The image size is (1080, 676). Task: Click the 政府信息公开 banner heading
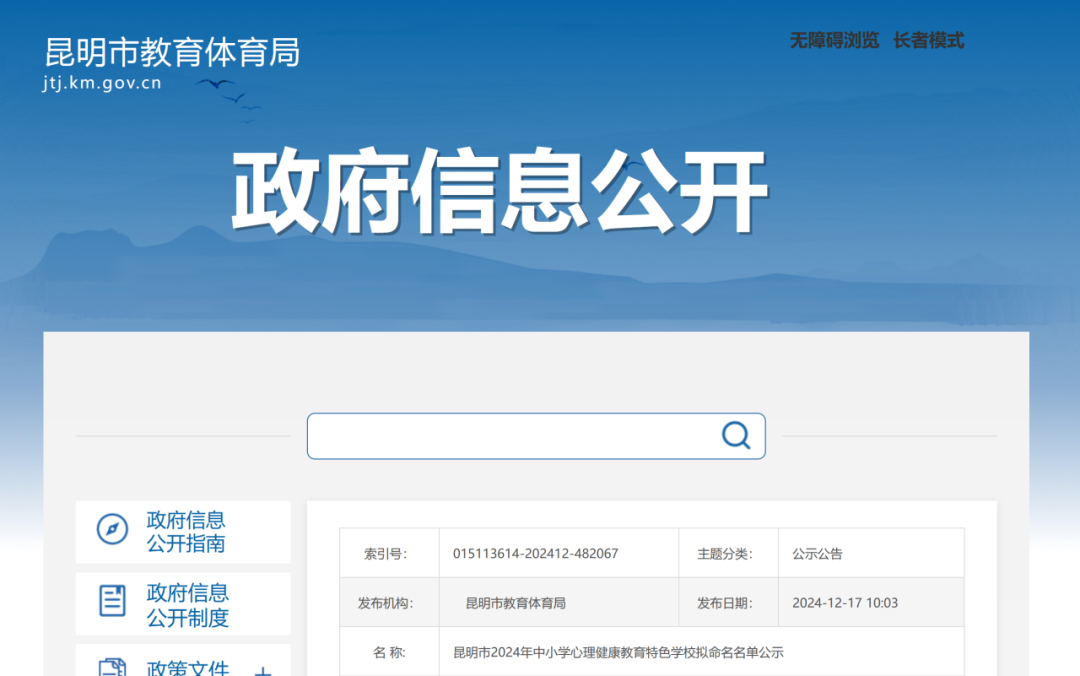coord(499,193)
